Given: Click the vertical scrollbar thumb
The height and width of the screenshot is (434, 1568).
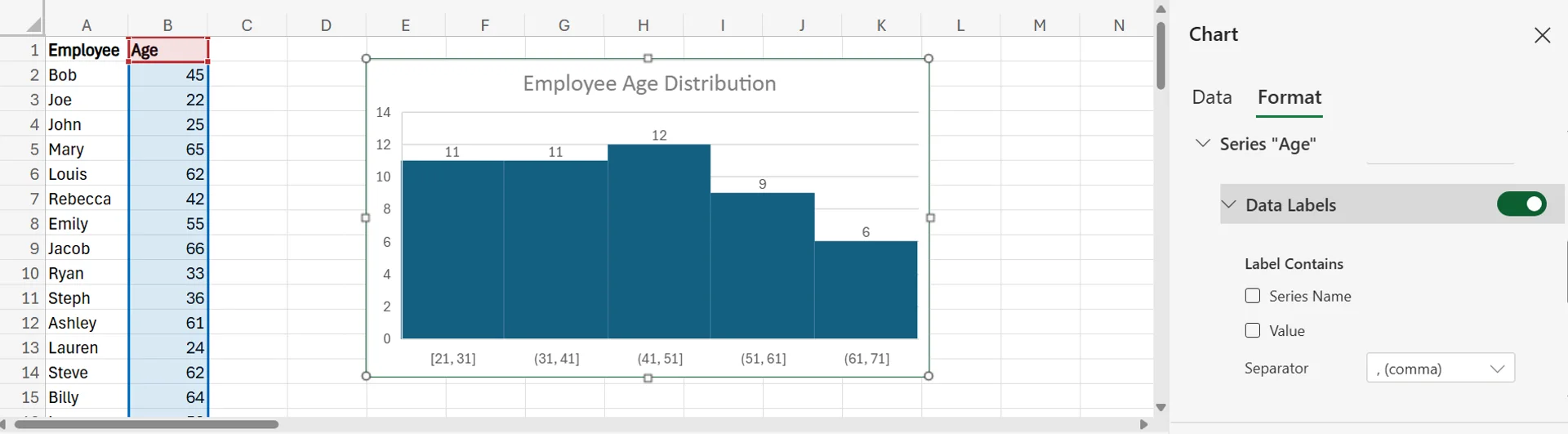Looking at the screenshot, I should coord(1160,56).
